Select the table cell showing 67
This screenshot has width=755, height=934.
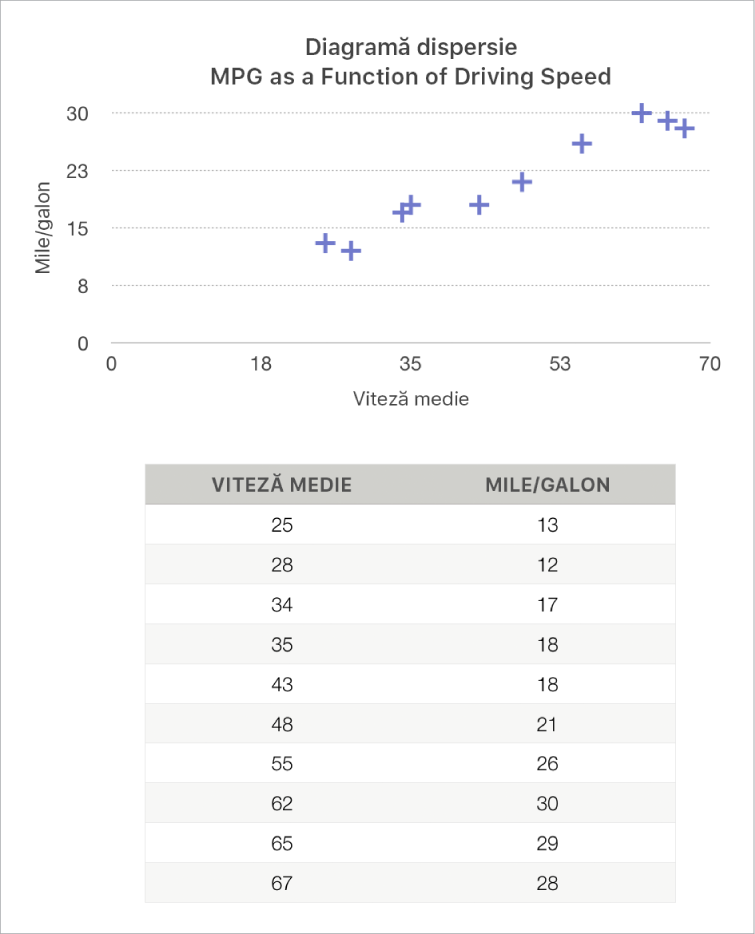tap(282, 884)
